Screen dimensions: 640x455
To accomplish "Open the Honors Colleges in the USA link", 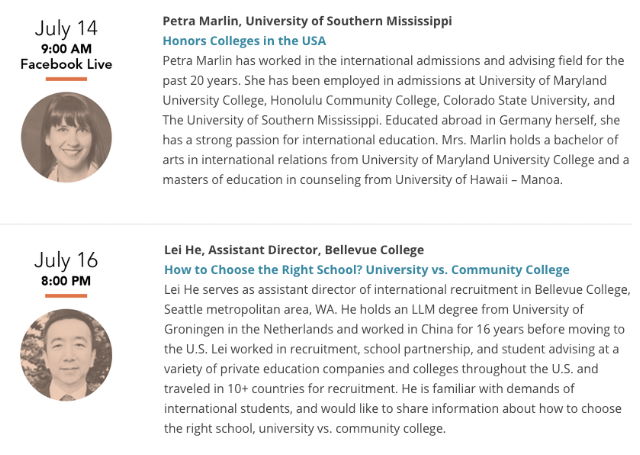I will tap(244, 41).
